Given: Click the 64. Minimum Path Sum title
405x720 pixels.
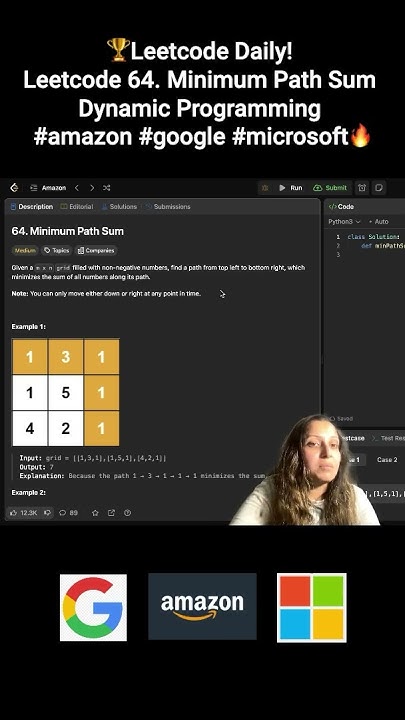Looking at the screenshot, I should [68, 231].
